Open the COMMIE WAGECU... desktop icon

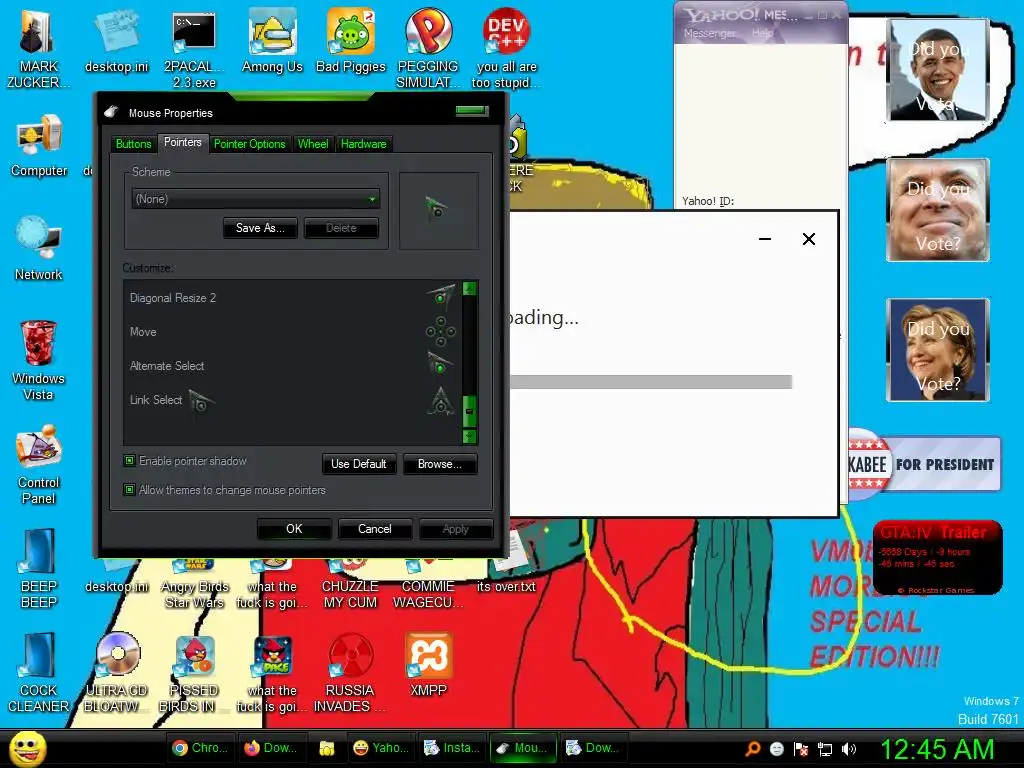coord(428,585)
